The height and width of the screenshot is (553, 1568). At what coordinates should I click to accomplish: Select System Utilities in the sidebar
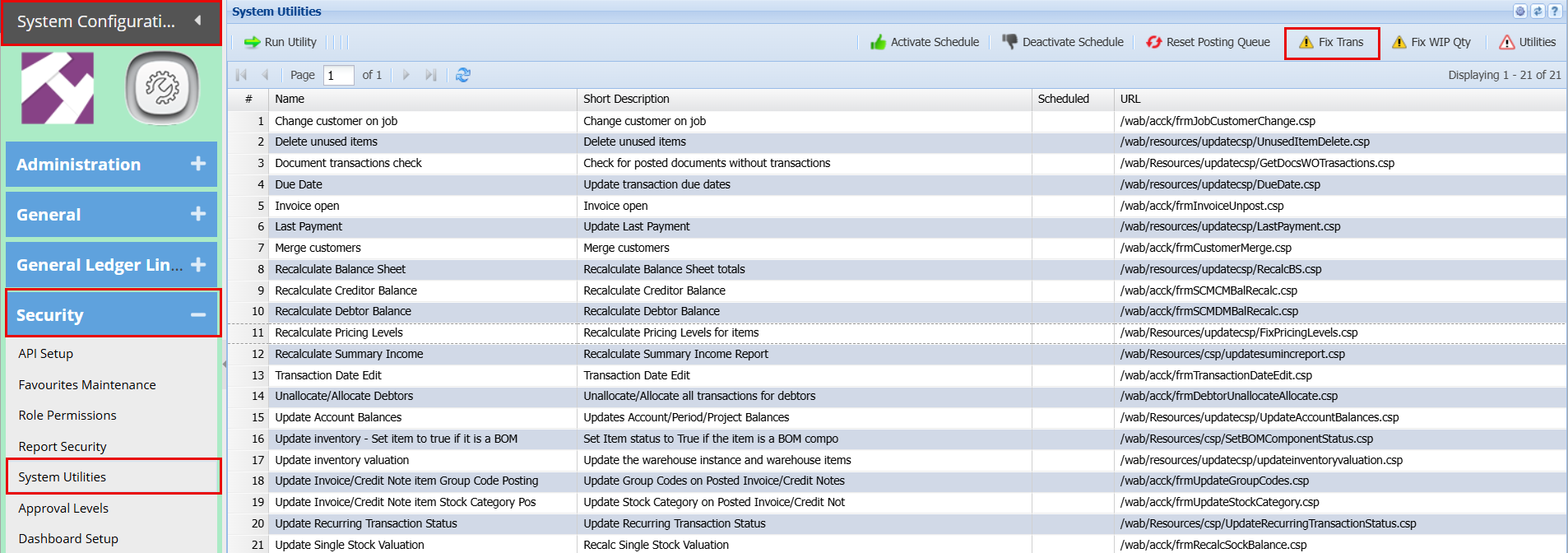coord(63,477)
